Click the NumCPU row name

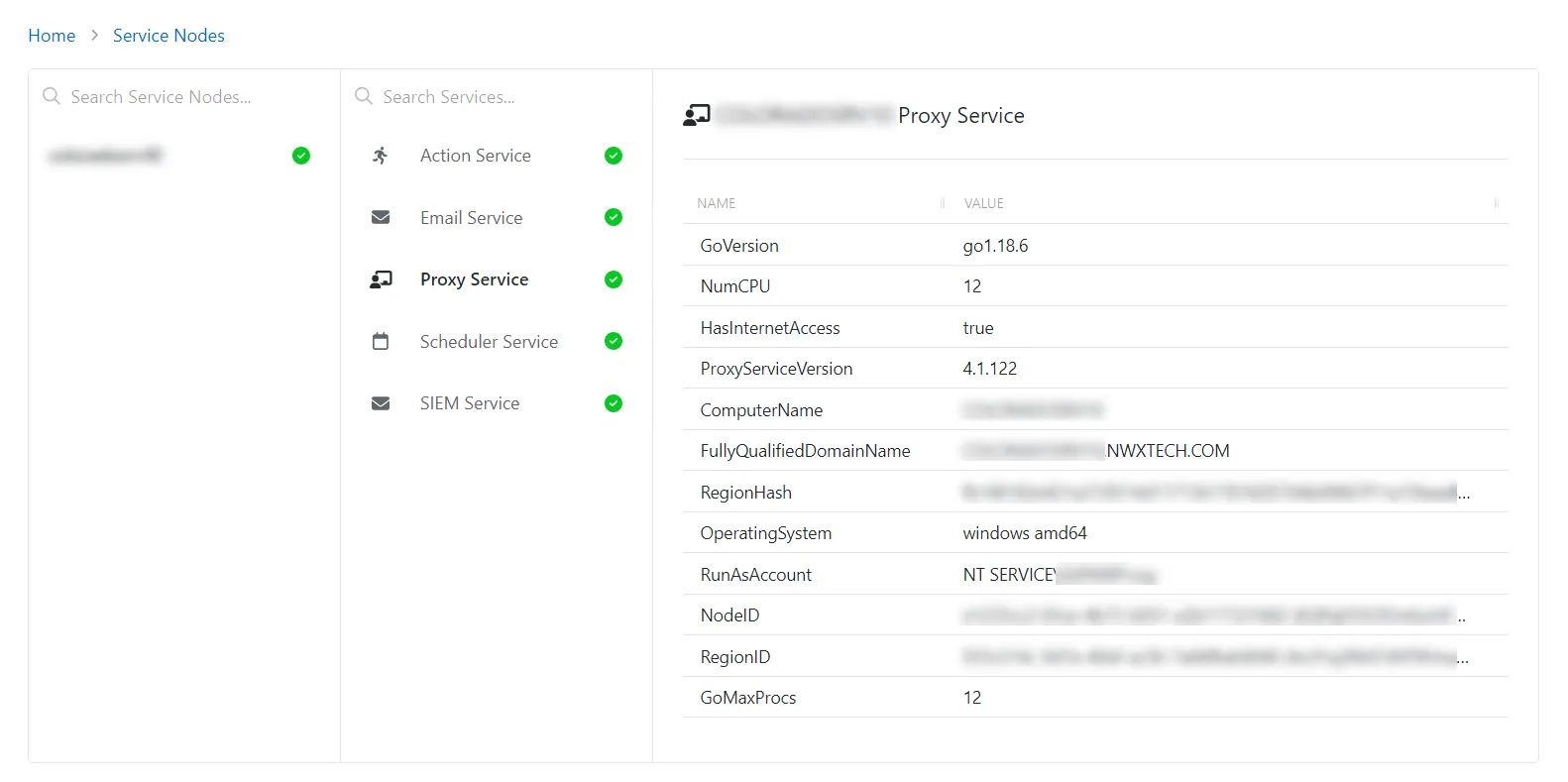[x=734, y=286]
